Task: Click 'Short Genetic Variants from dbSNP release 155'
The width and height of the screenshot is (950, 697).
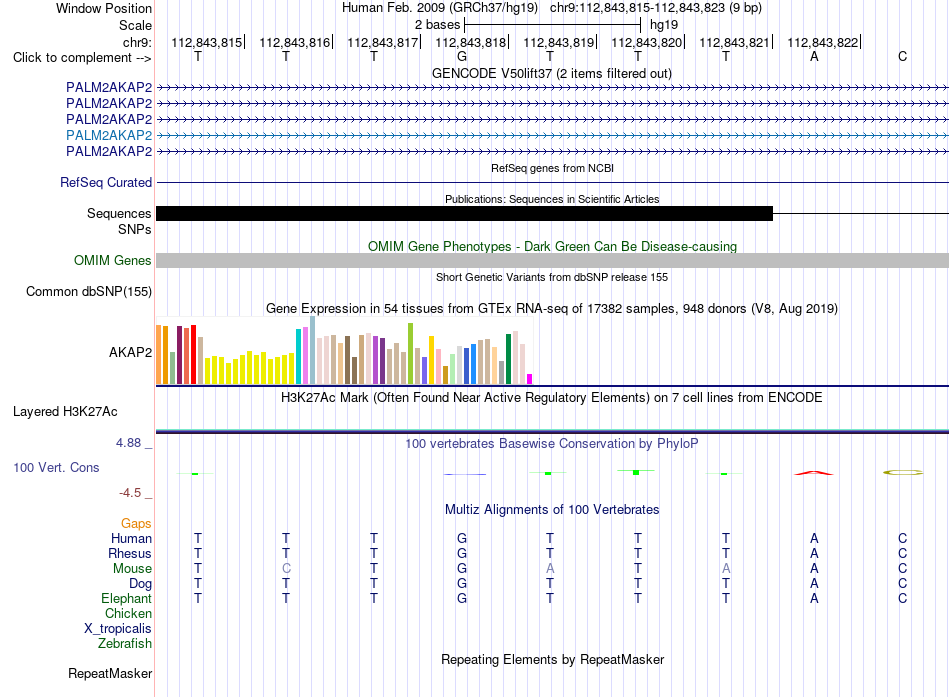Action: [552, 278]
